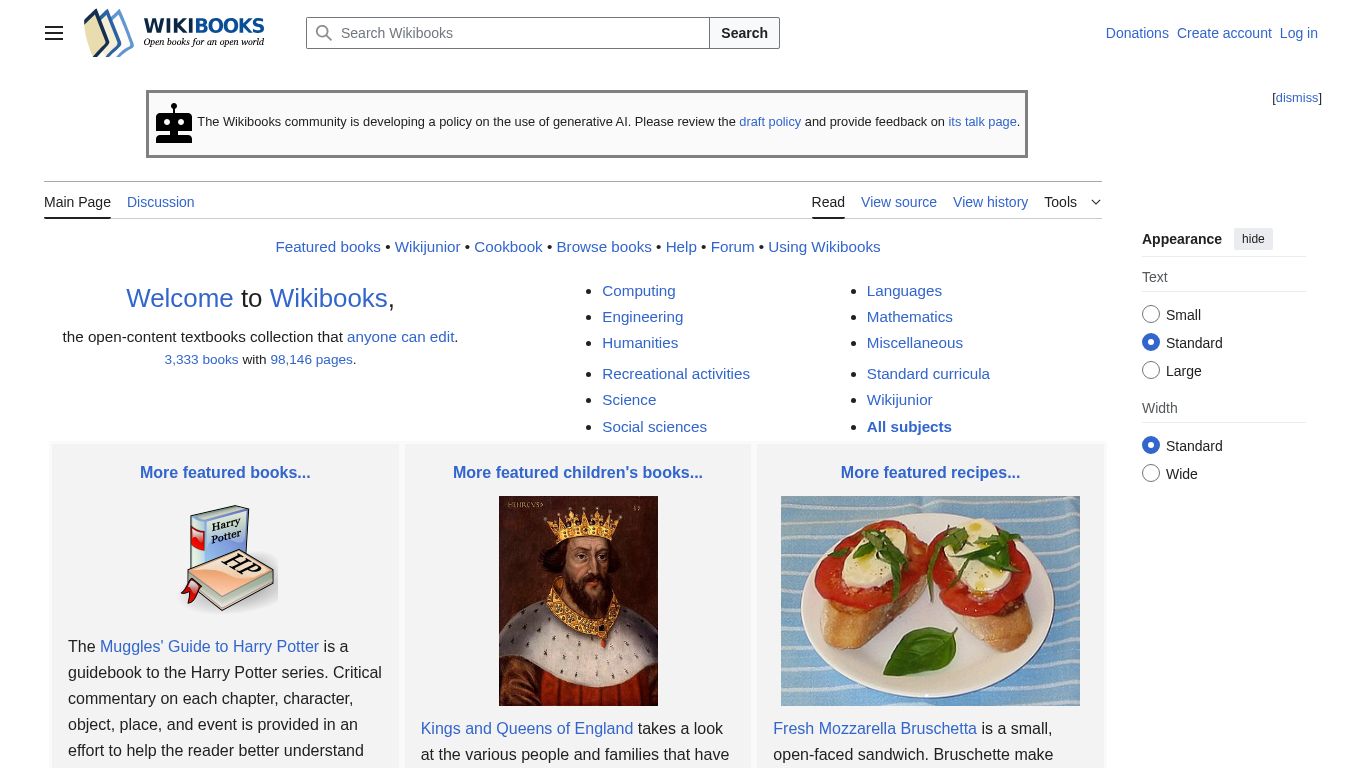Click the magnifying glass search icon
This screenshot has width=1366, height=768.
click(324, 33)
